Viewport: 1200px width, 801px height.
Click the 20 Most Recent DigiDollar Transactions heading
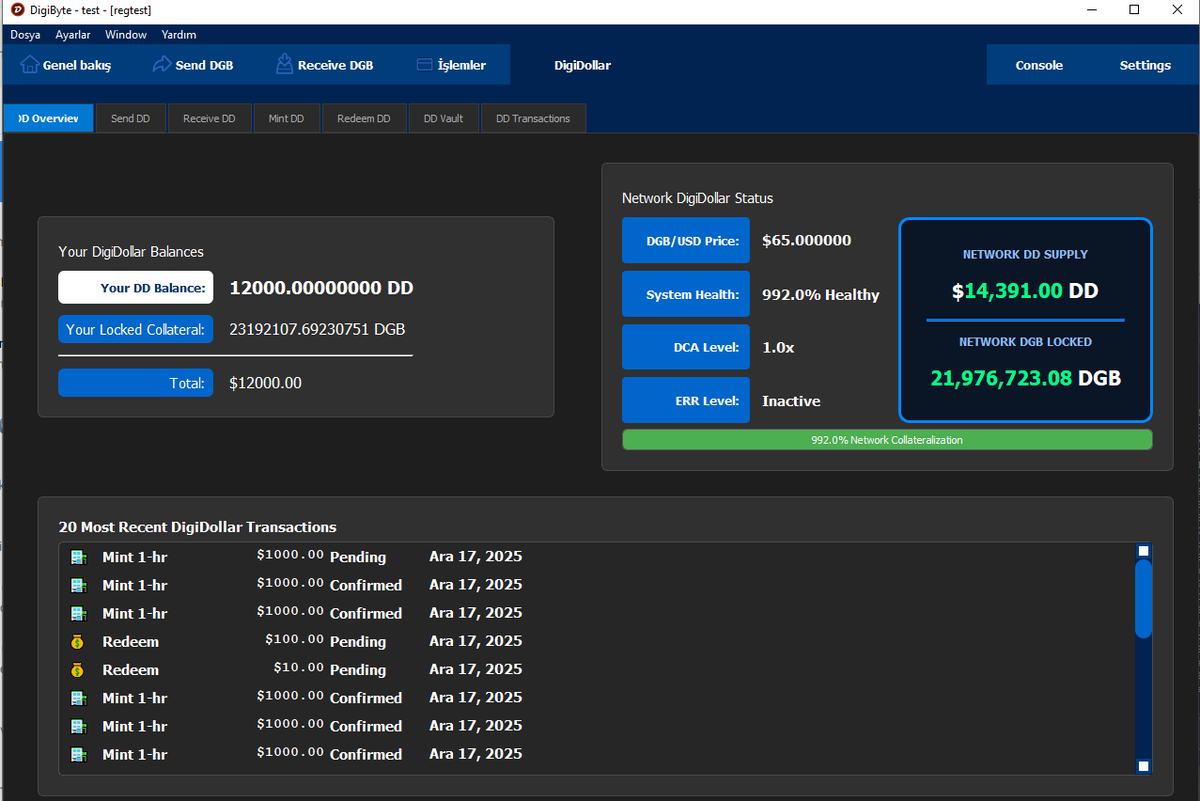point(197,527)
